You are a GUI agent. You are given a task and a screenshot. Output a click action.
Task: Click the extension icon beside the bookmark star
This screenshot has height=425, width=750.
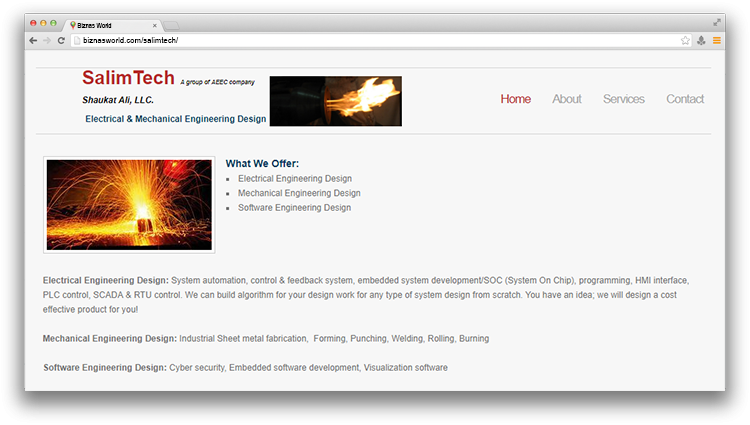[701, 41]
